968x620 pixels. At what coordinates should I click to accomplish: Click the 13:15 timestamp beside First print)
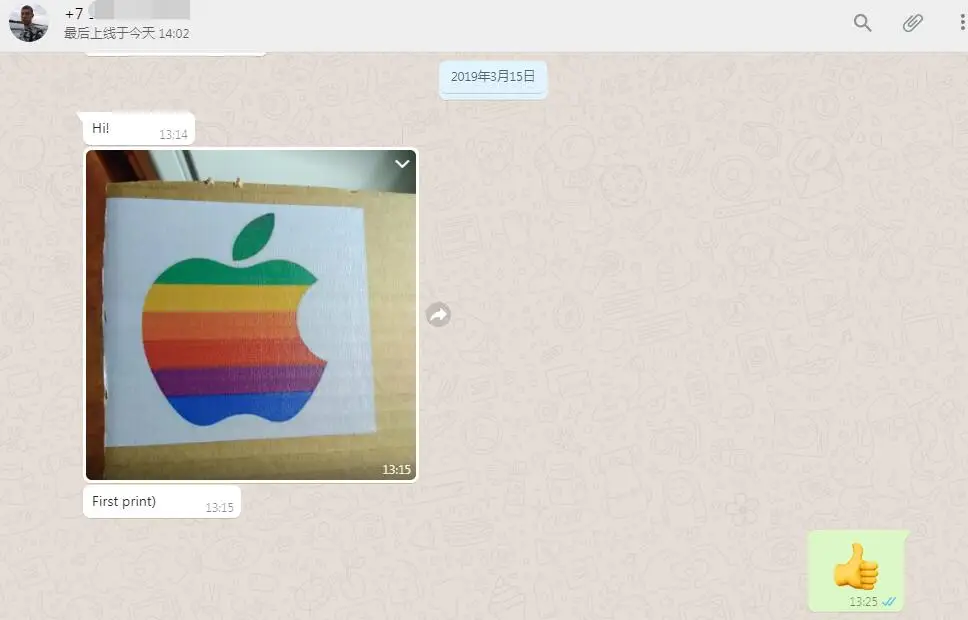click(x=220, y=508)
